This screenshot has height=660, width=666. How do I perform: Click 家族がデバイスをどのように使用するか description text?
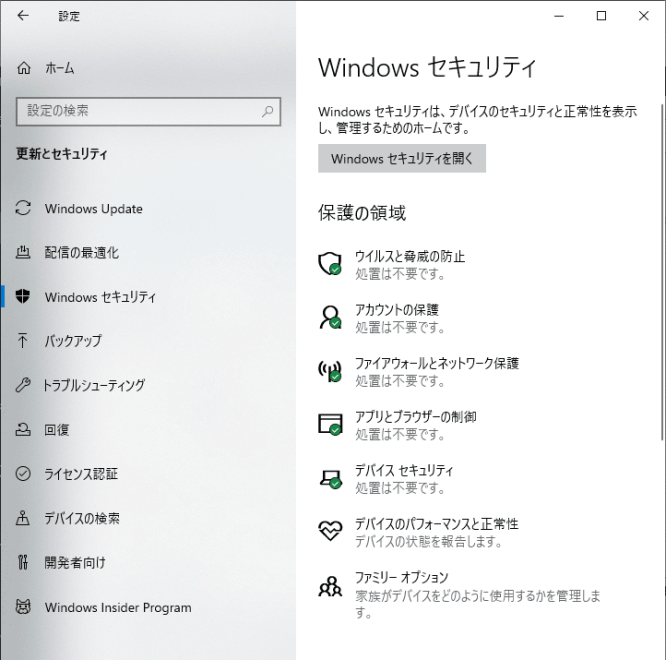click(478, 604)
